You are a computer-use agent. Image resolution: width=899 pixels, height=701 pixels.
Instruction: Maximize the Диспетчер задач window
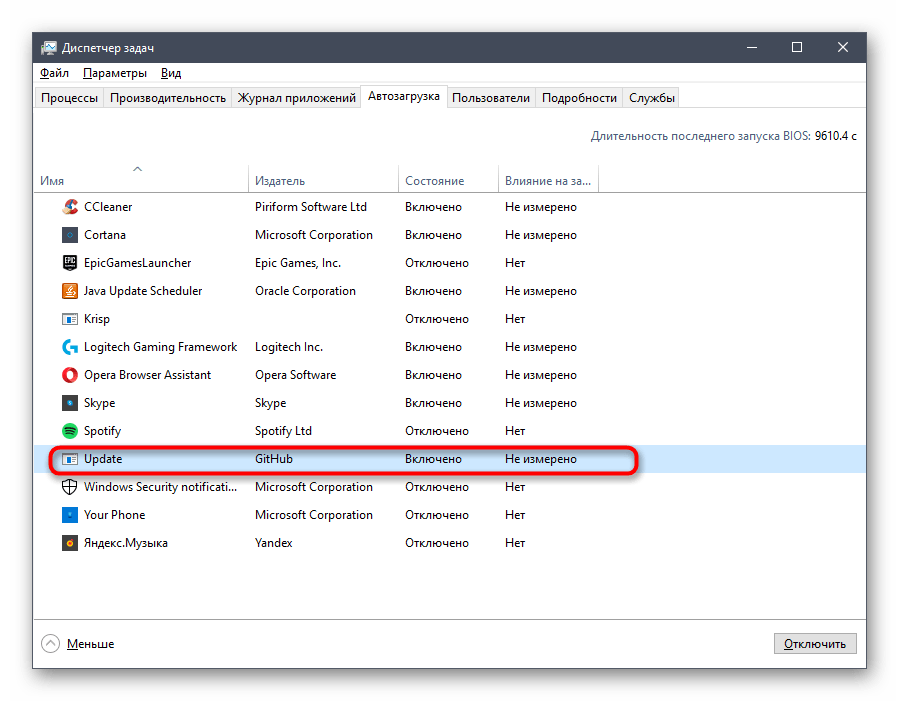(797, 48)
